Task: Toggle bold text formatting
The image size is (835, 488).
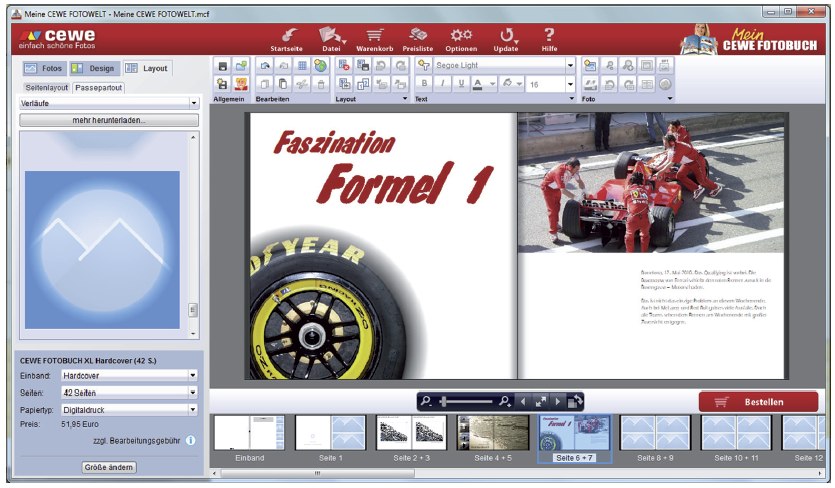Action: (424, 84)
